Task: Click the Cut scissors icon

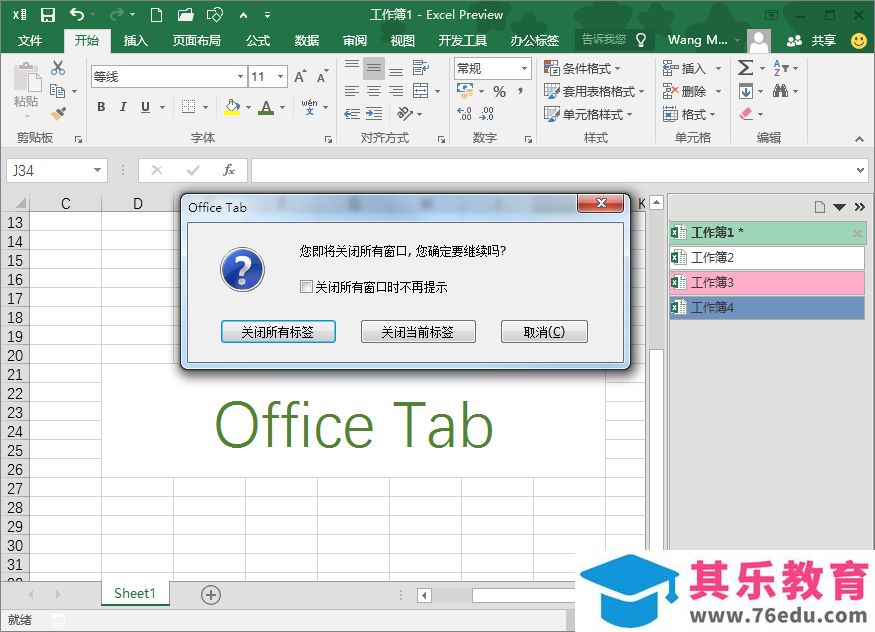Action: coord(57,68)
